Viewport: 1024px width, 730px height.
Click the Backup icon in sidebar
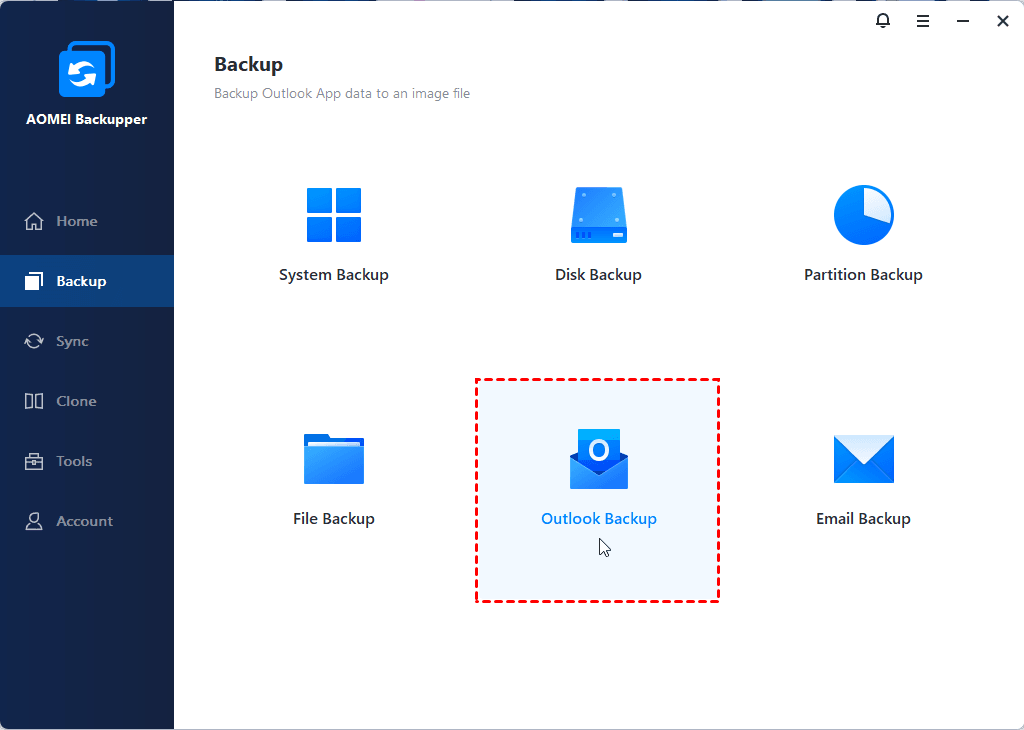pos(34,281)
